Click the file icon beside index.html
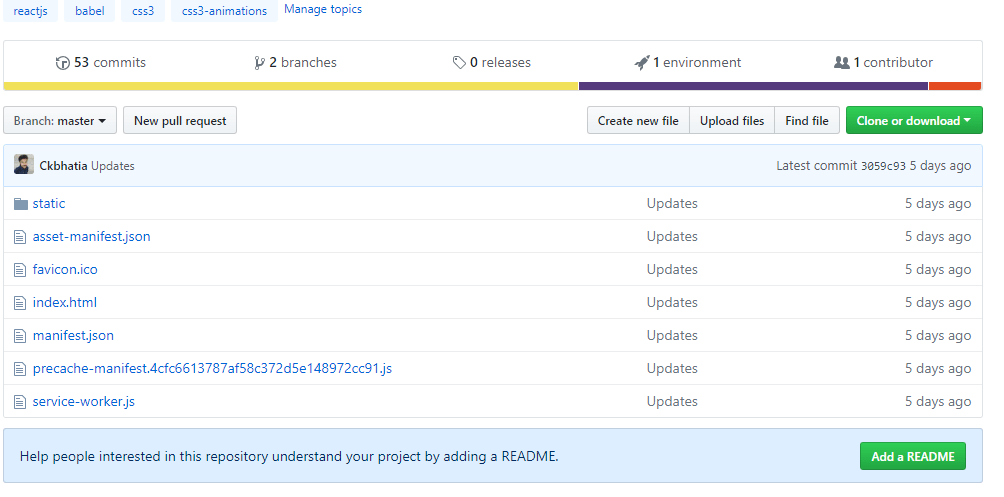 point(20,303)
